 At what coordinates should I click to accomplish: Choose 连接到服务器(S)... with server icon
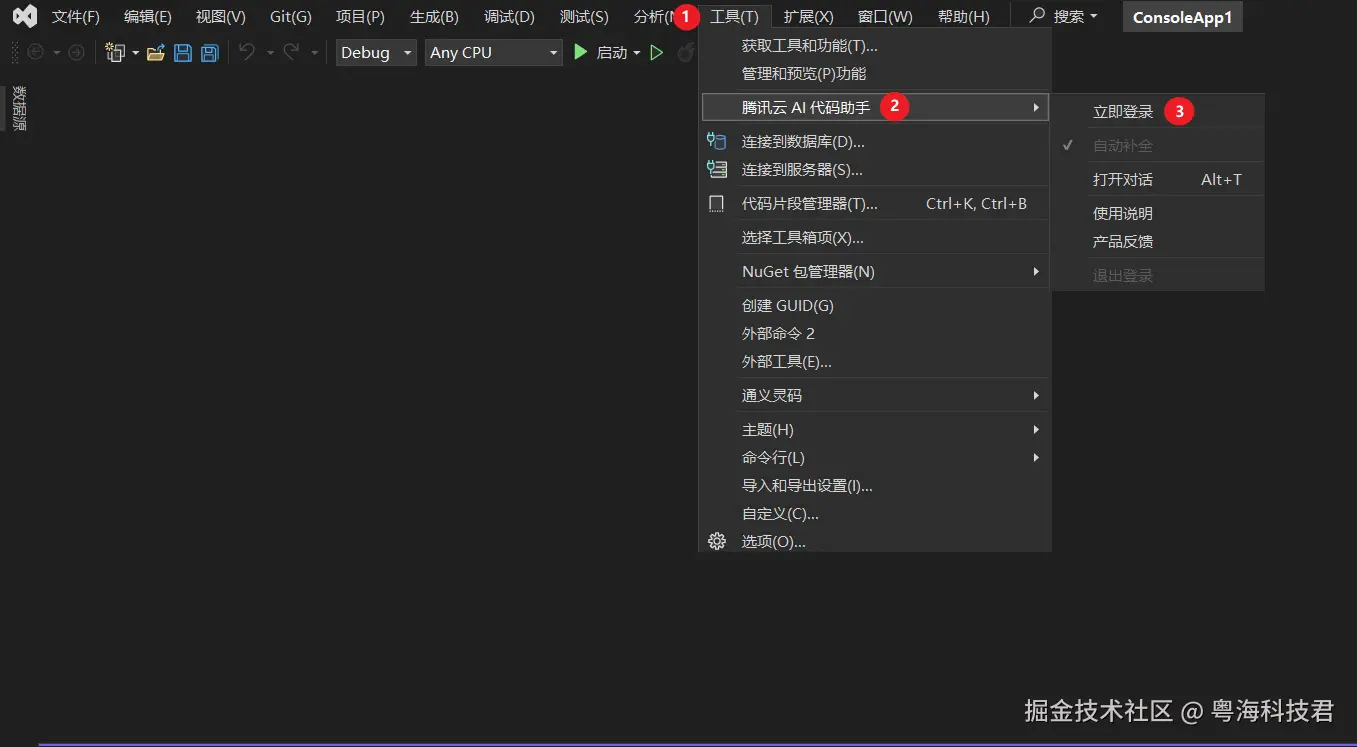(x=875, y=170)
